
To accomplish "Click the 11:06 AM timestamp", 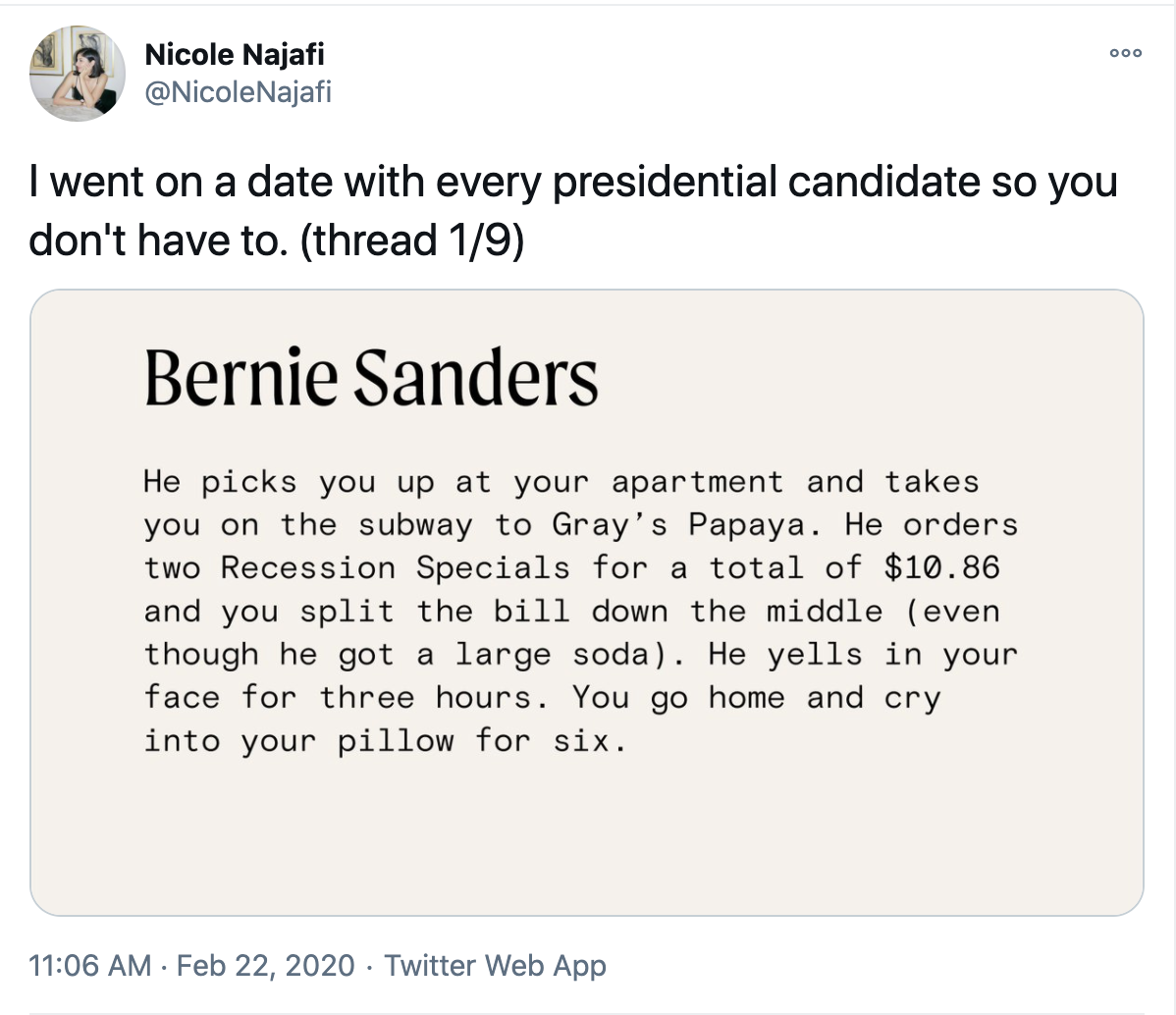I will pos(91,965).
